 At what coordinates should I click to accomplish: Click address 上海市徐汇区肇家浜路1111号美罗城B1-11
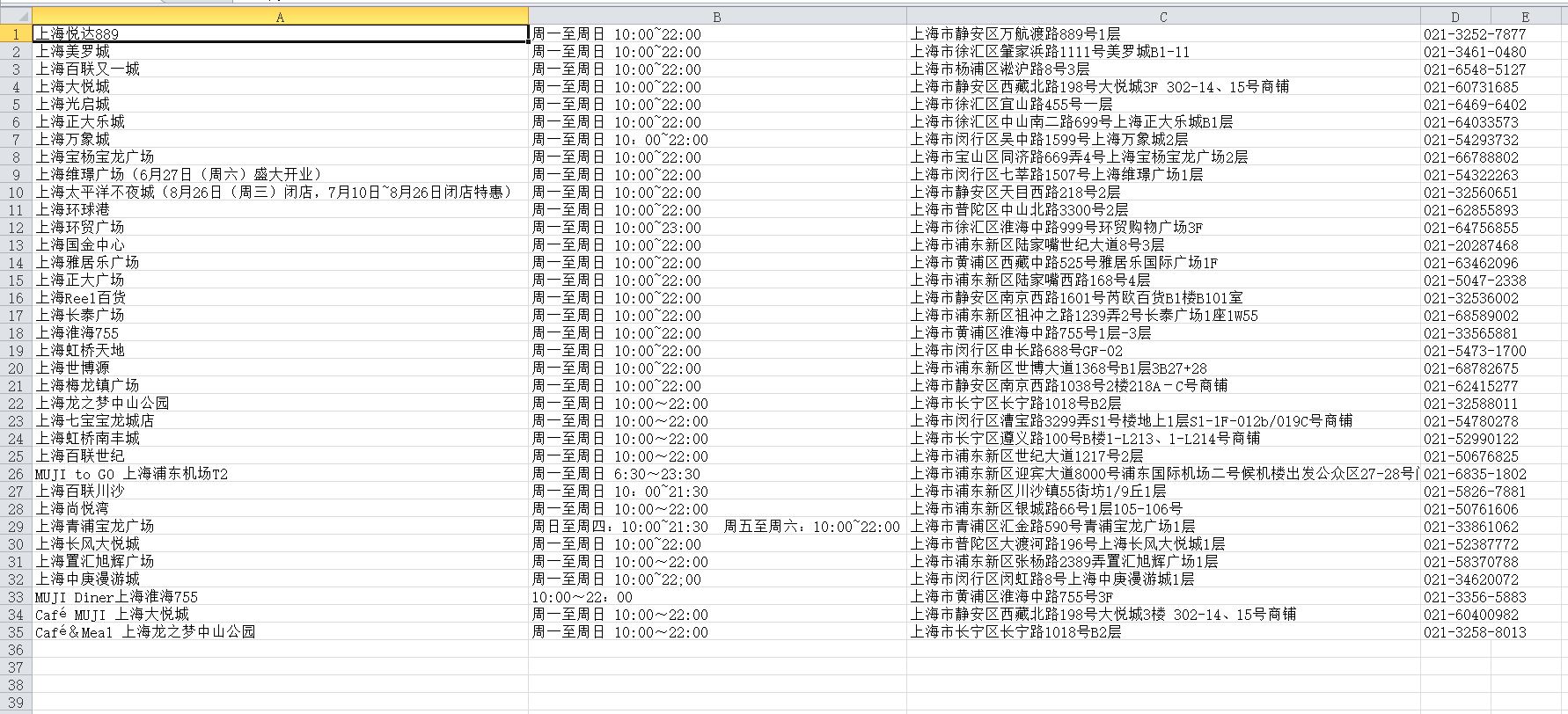pyautogui.click(x=1163, y=52)
